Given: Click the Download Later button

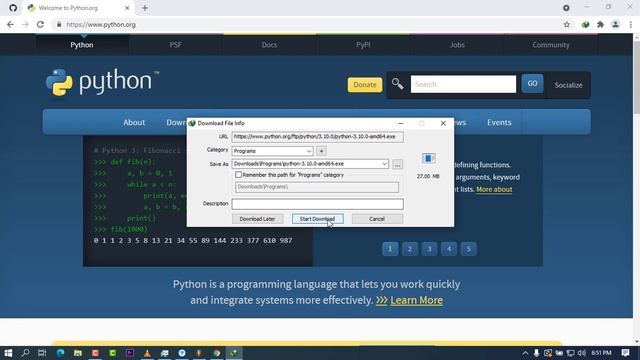Looking at the screenshot, I should (257, 219).
